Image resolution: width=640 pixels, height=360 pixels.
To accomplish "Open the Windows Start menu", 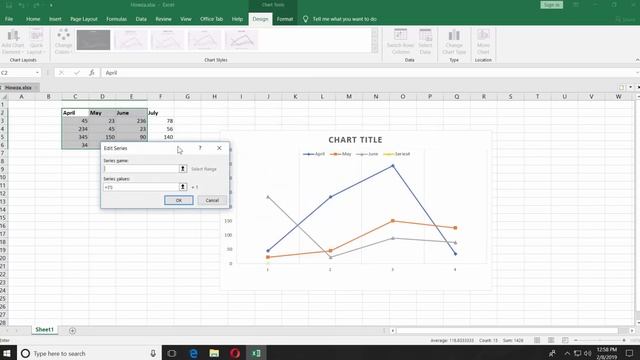I will coord(7,353).
